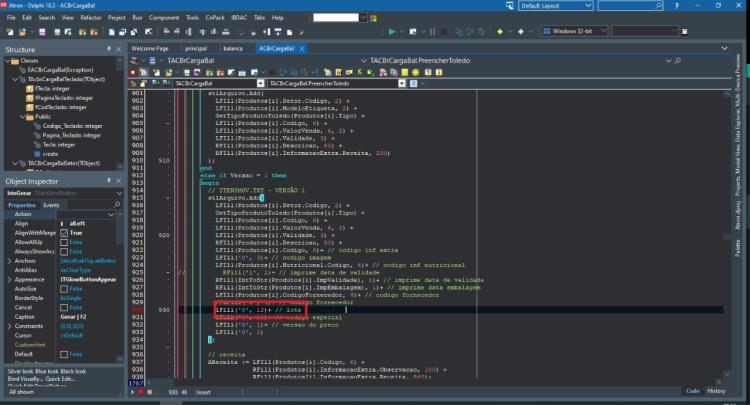The image size is (750, 405).
Task: Open the PreencherToledo method combo box
Action: click(x=402, y=83)
